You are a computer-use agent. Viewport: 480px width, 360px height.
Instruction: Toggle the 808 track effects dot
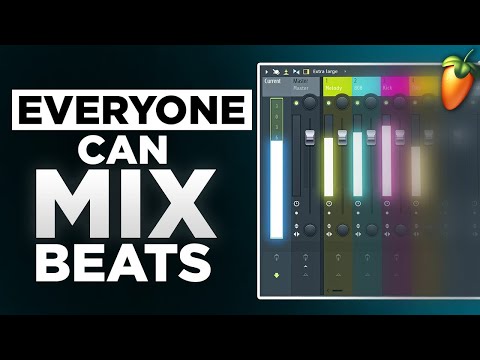pyautogui.click(x=358, y=213)
